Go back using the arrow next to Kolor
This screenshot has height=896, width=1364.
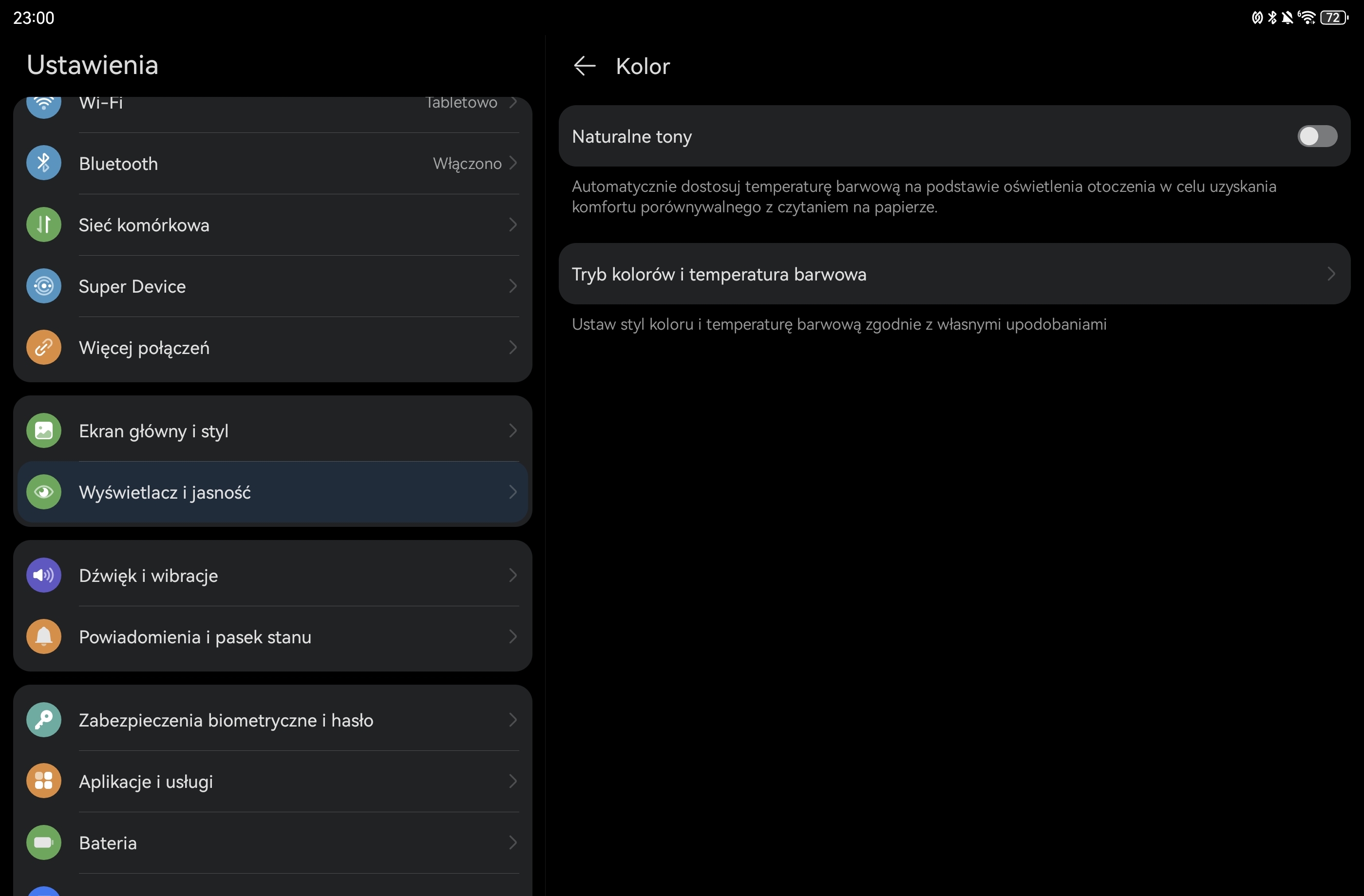pyautogui.click(x=585, y=66)
